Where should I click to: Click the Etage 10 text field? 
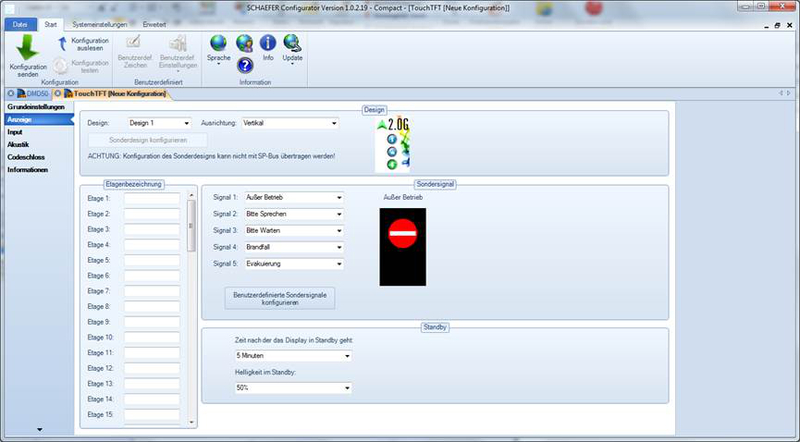(x=152, y=337)
